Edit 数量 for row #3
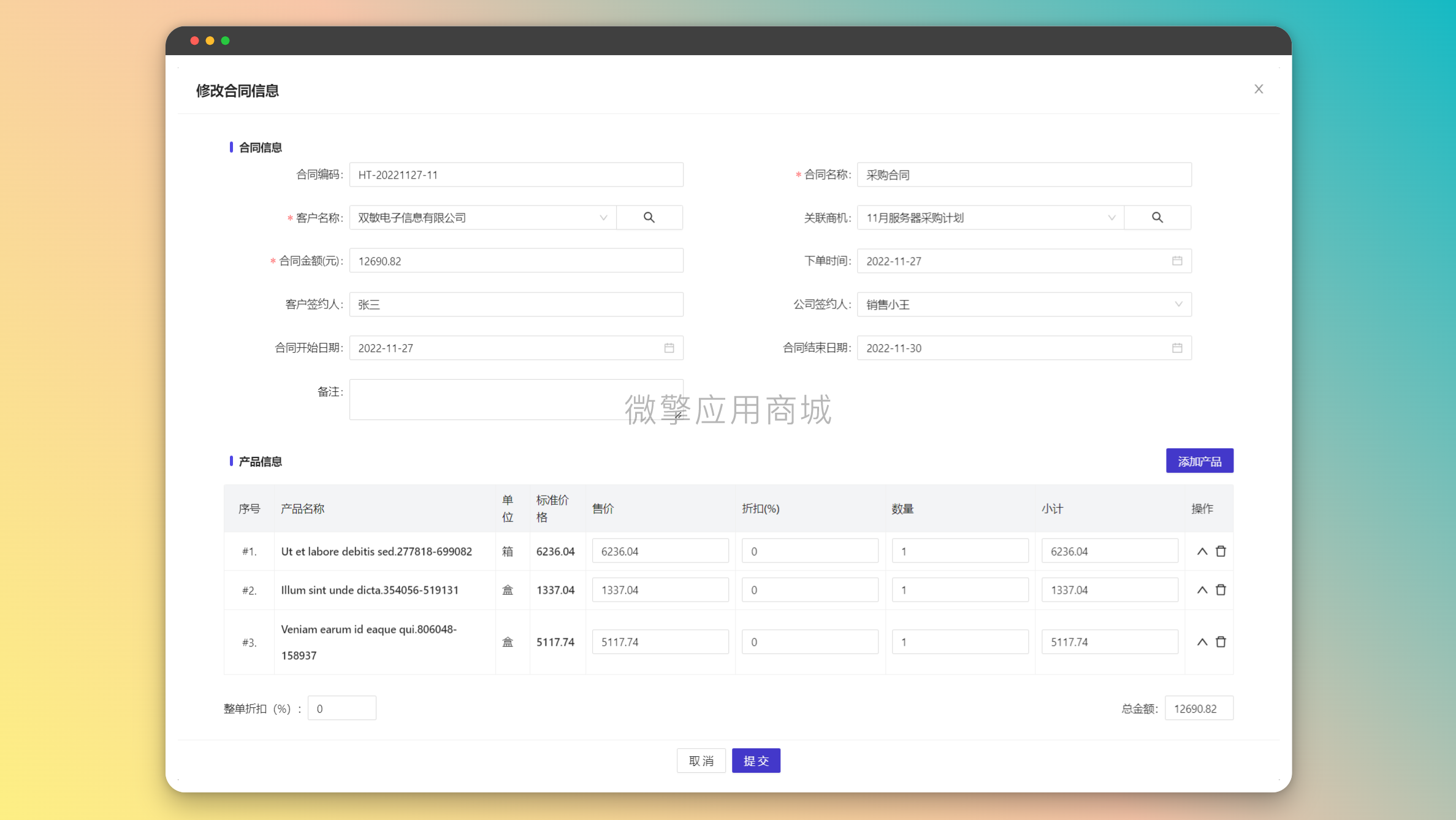1456x820 pixels. click(x=960, y=642)
